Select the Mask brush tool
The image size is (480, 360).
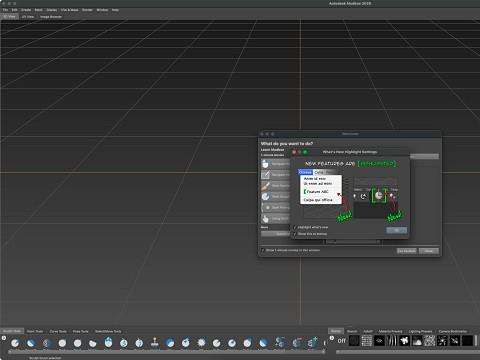297,343
